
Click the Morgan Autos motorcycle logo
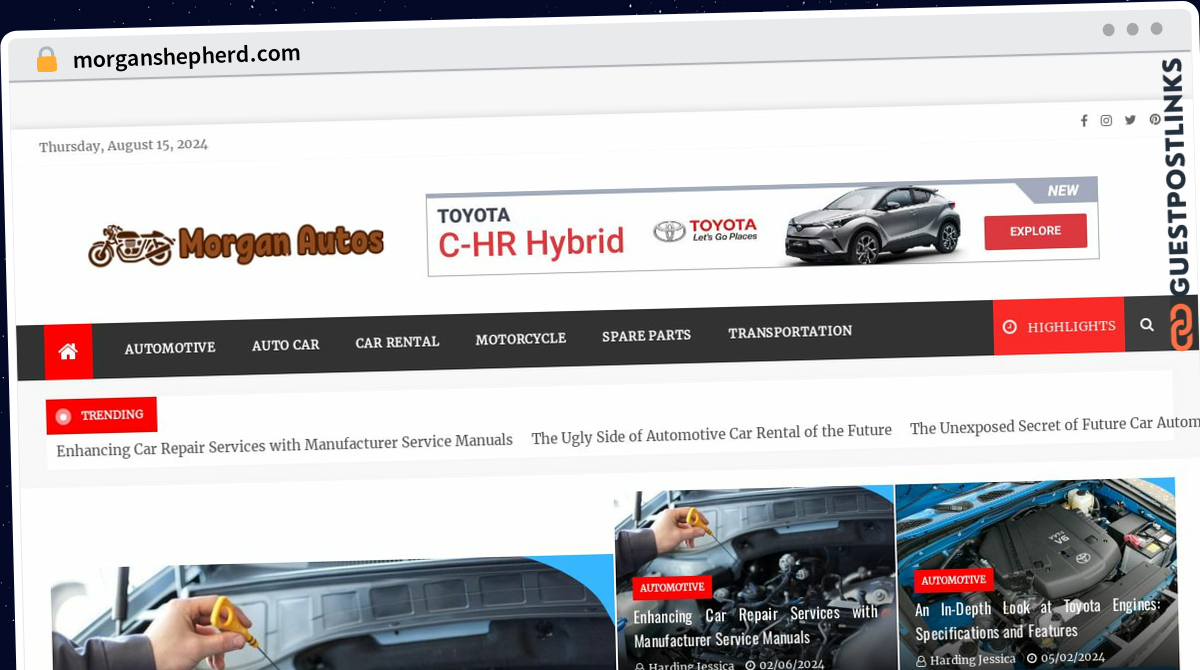[x=236, y=244]
